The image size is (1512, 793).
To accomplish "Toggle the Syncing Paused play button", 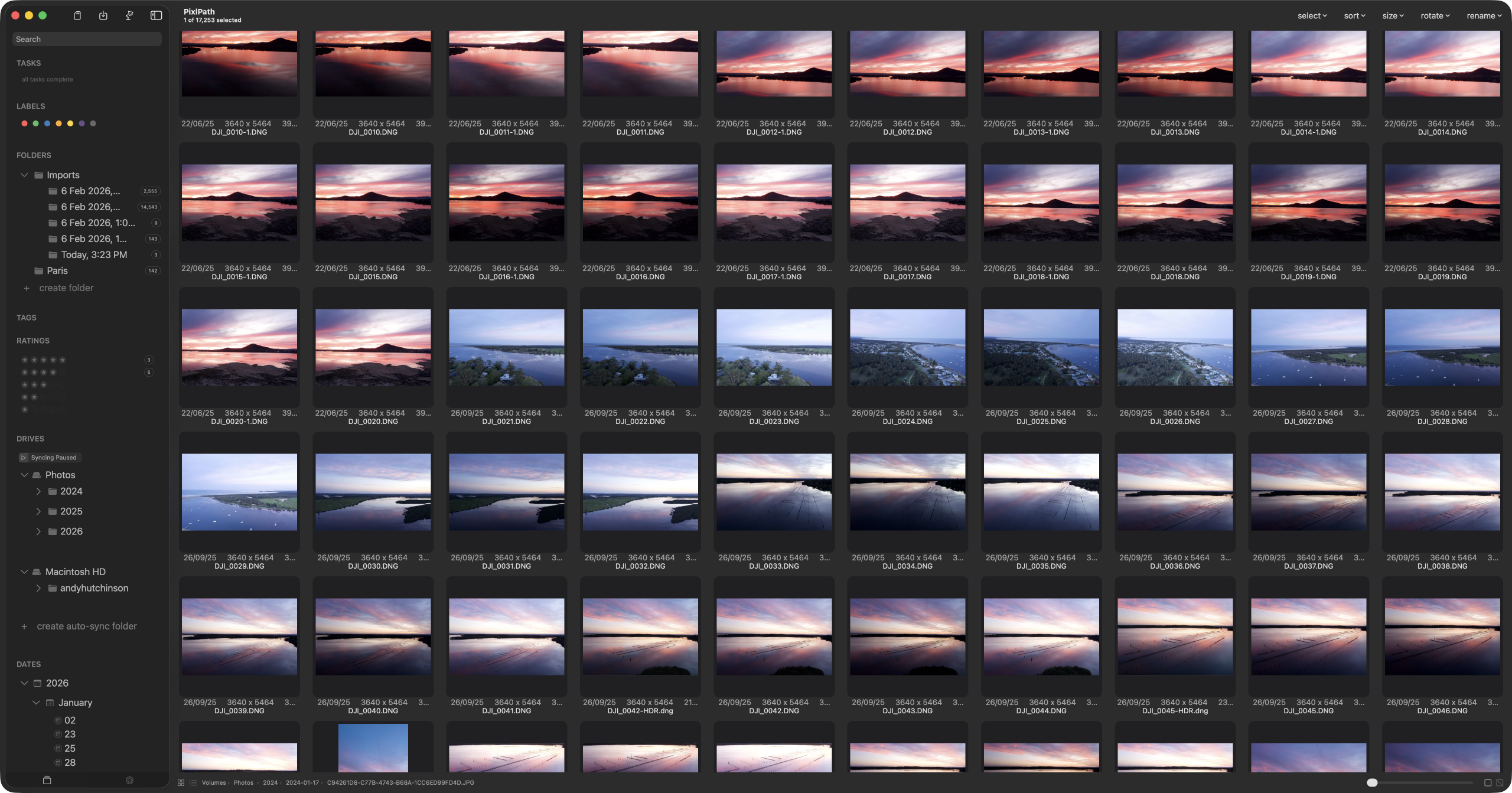I will [x=24, y=458].
